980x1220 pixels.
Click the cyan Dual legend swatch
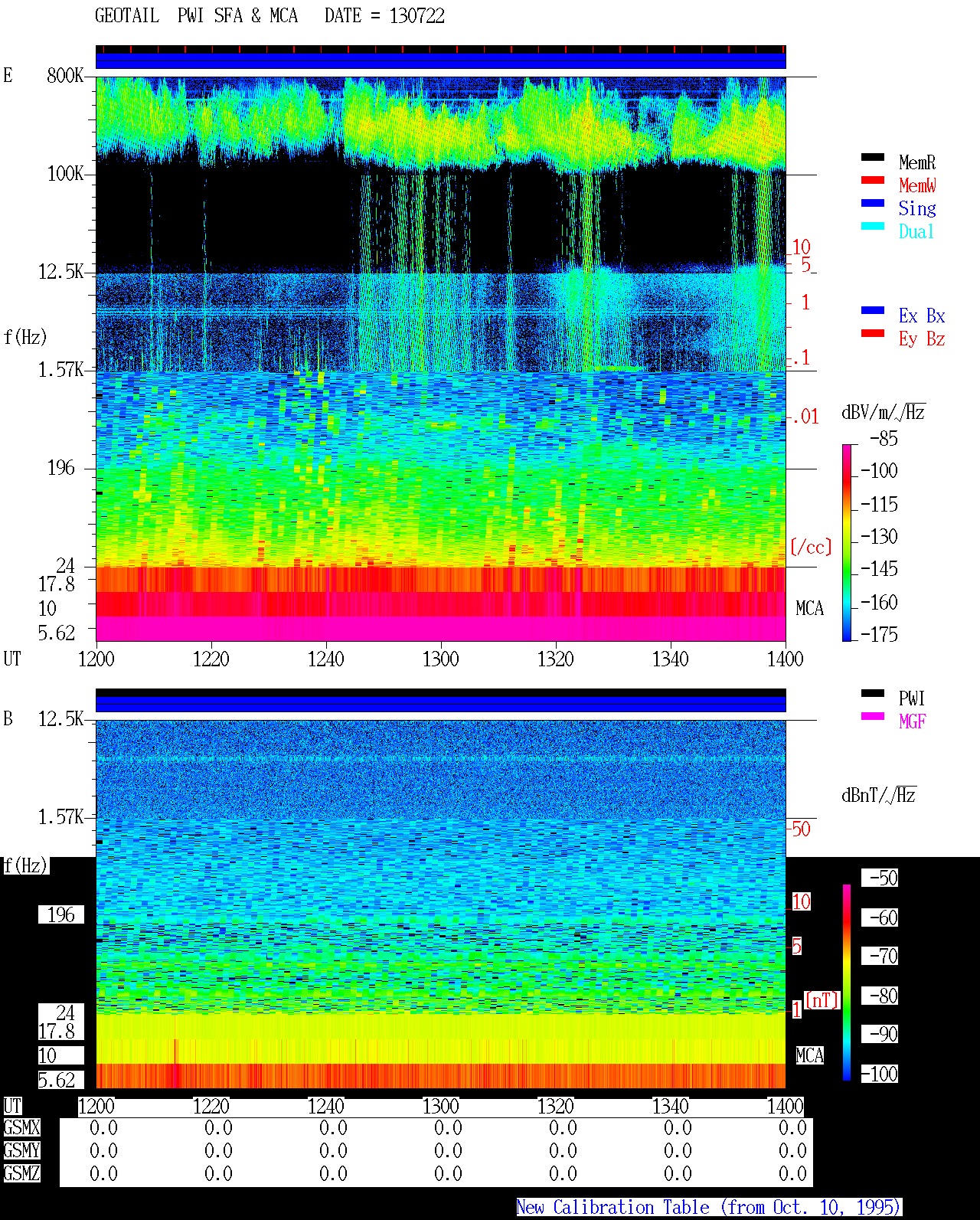tap(873, 226)
